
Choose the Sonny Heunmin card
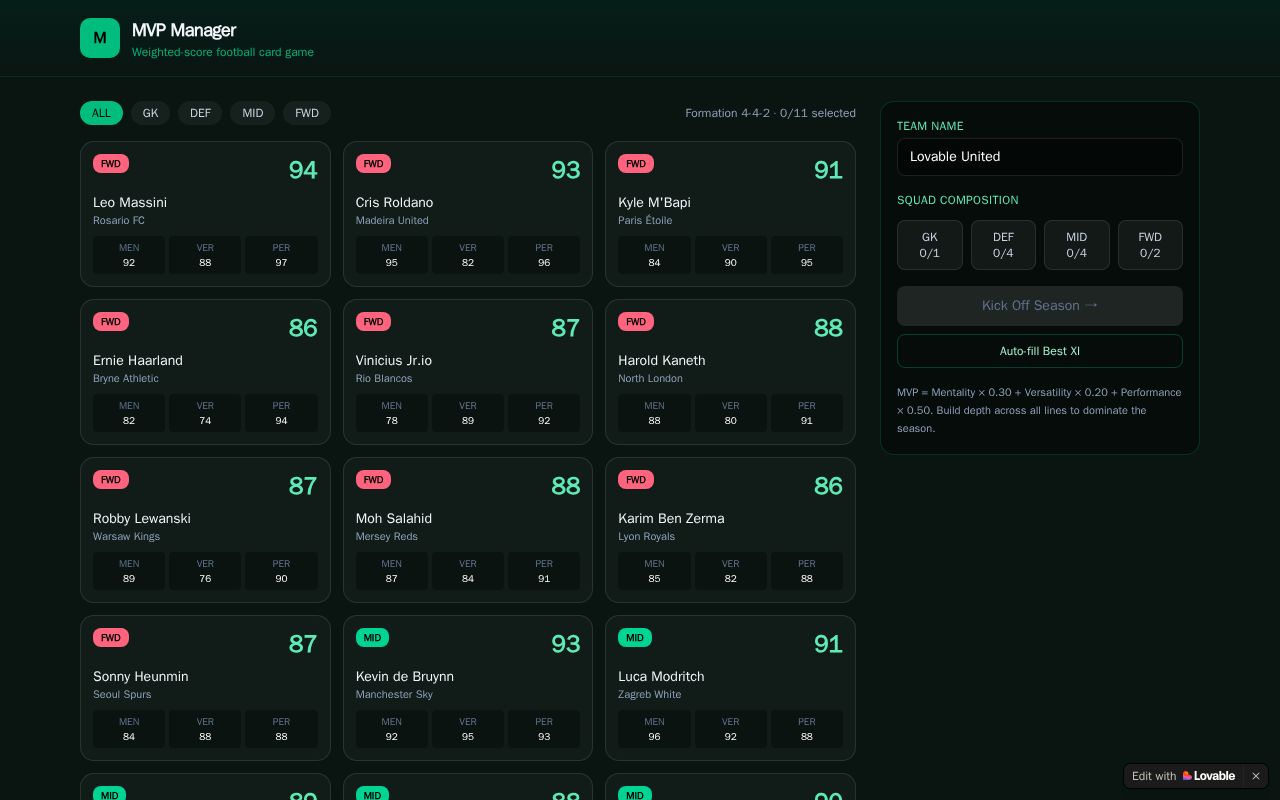205,688
